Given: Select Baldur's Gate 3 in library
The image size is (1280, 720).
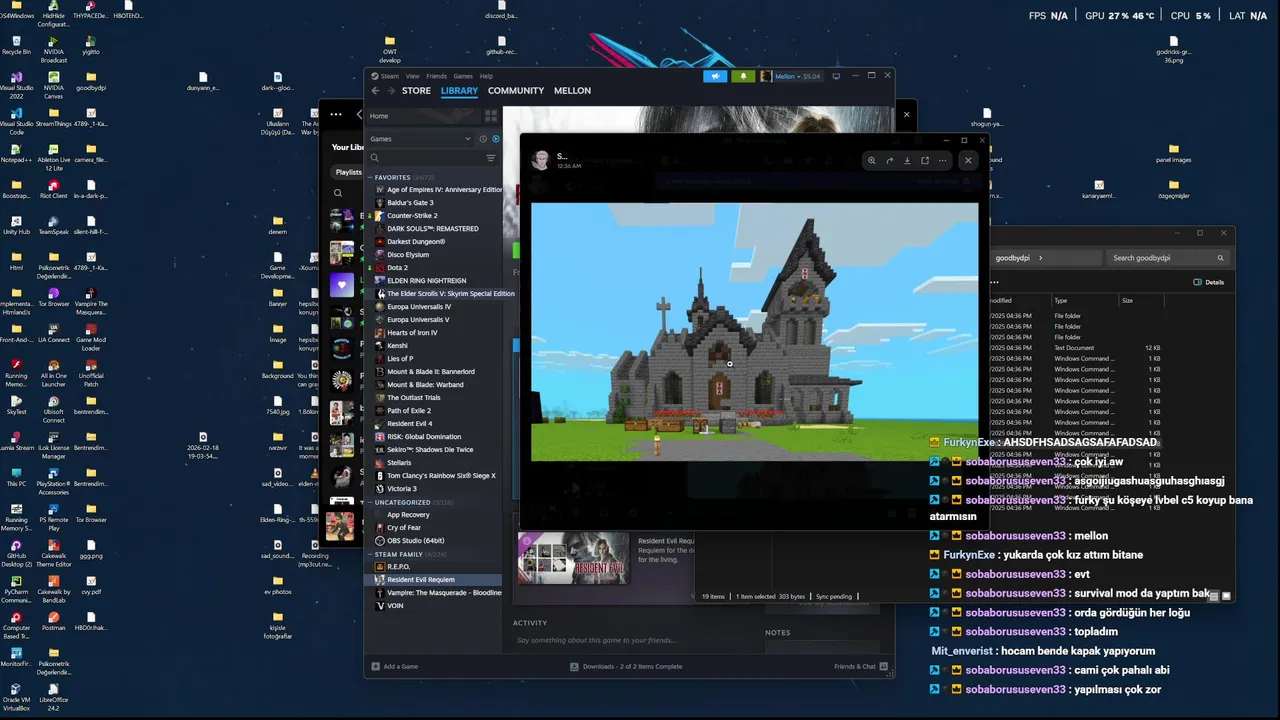Looking at the screenshot, I should coord(410,203).
